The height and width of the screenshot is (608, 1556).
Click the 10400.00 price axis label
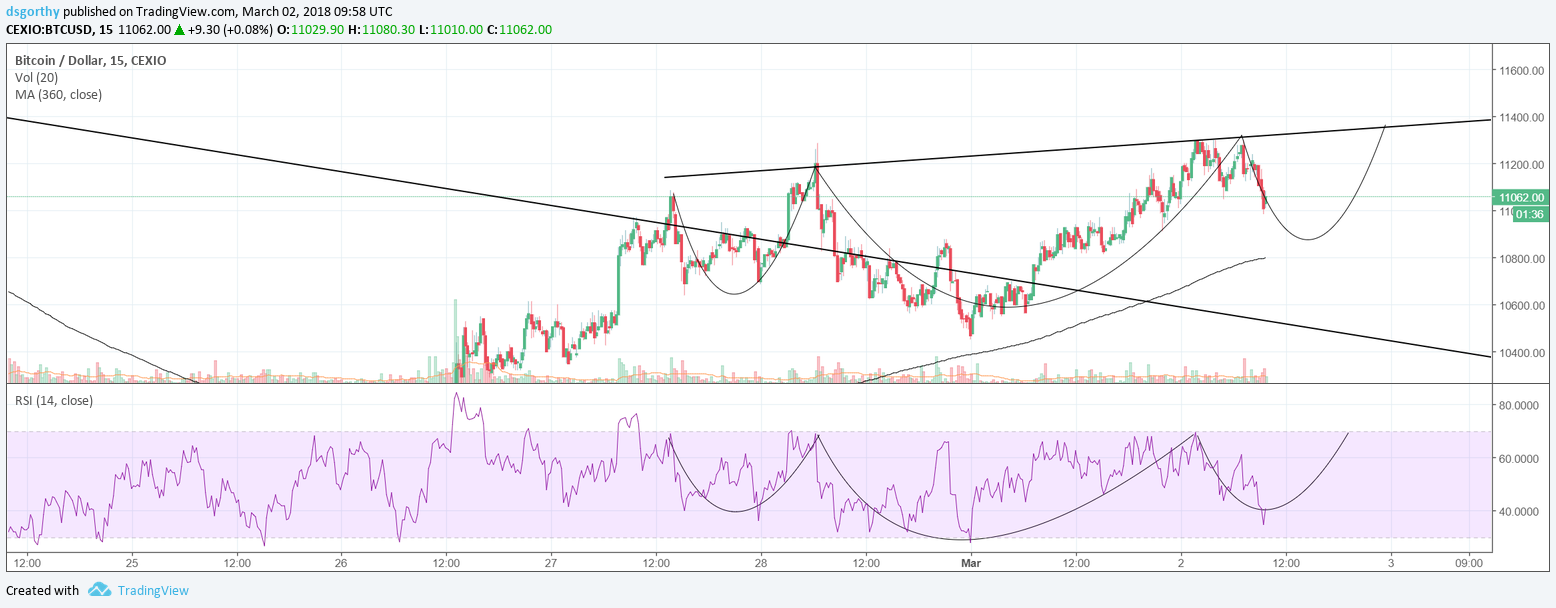tap(1521, 353)
